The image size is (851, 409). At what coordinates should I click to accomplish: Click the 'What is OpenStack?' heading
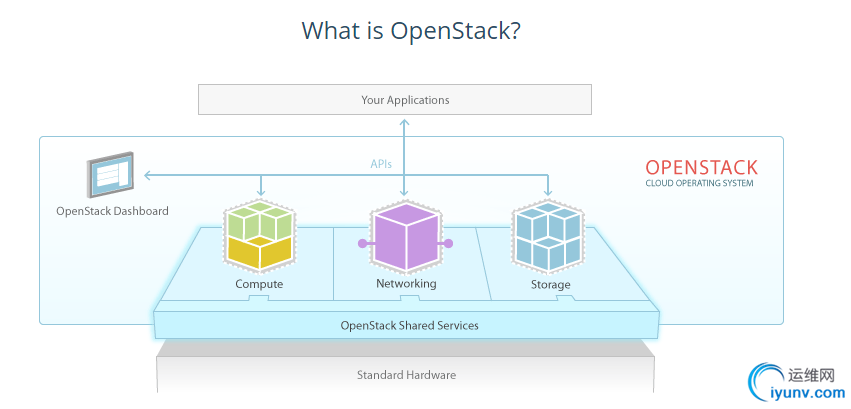(x=411, y=31)
